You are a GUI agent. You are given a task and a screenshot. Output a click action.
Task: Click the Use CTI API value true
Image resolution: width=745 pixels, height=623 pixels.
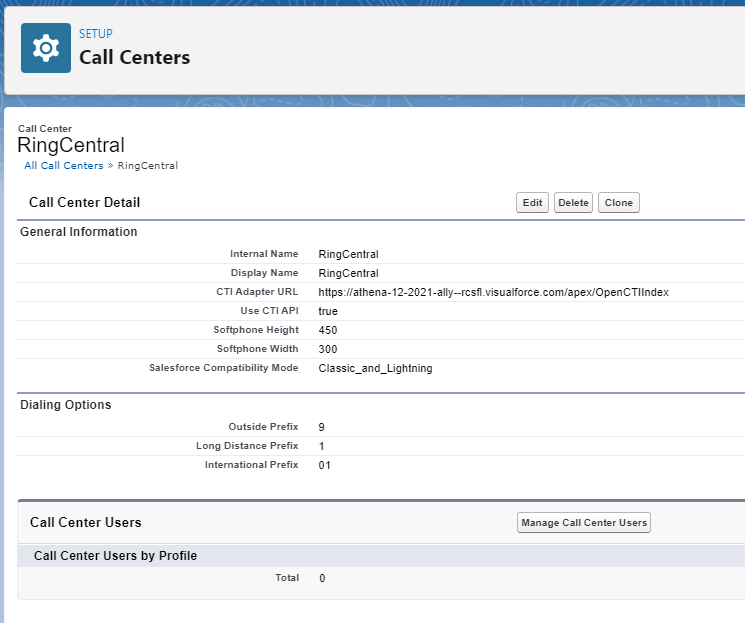click(328, 311)
